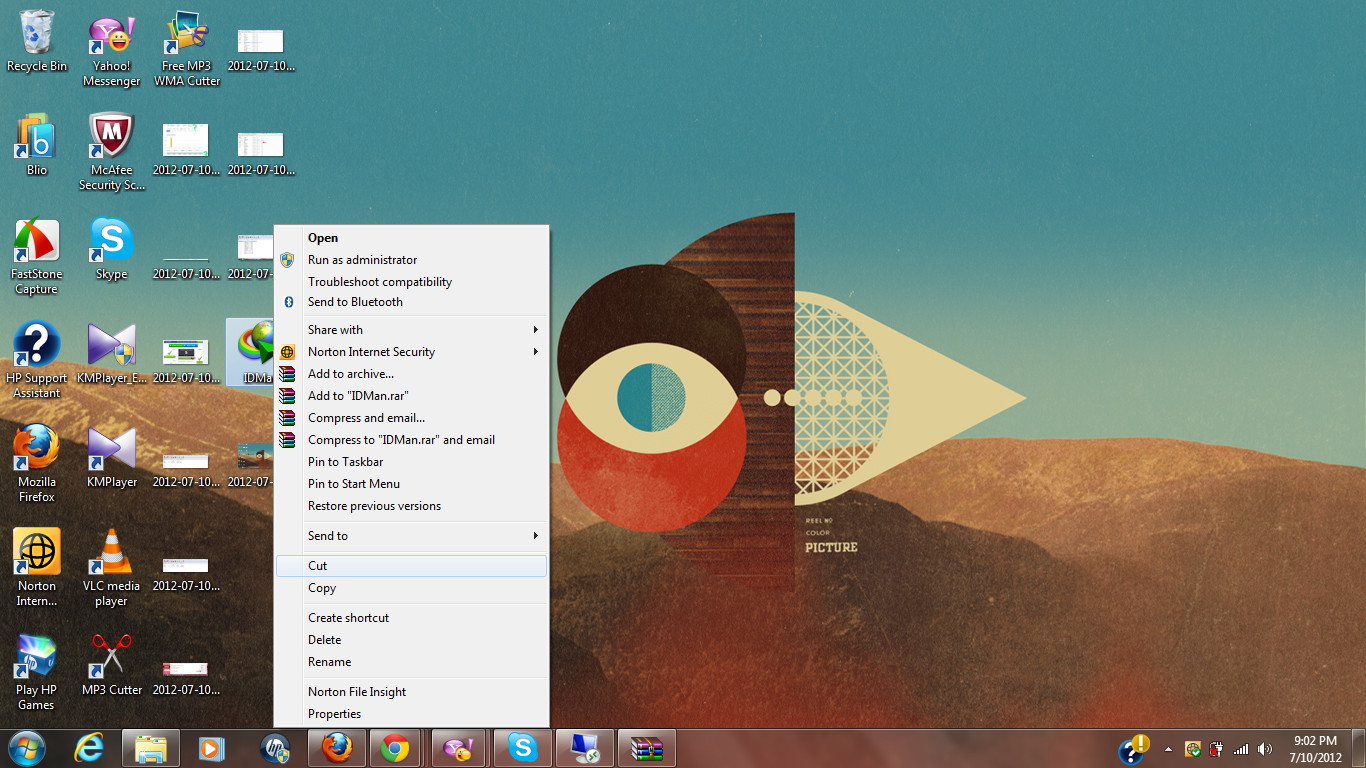Choose Compress to "IDMan.rar" and email
The height and width of the screenshot is (768, 1366).
click(x=412, y=440)
